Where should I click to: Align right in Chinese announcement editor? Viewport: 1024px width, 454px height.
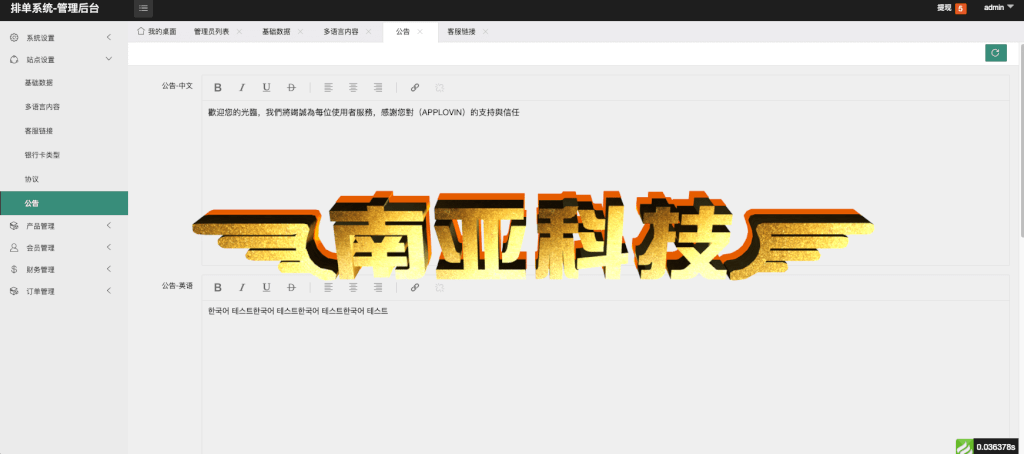click(377, 88)
